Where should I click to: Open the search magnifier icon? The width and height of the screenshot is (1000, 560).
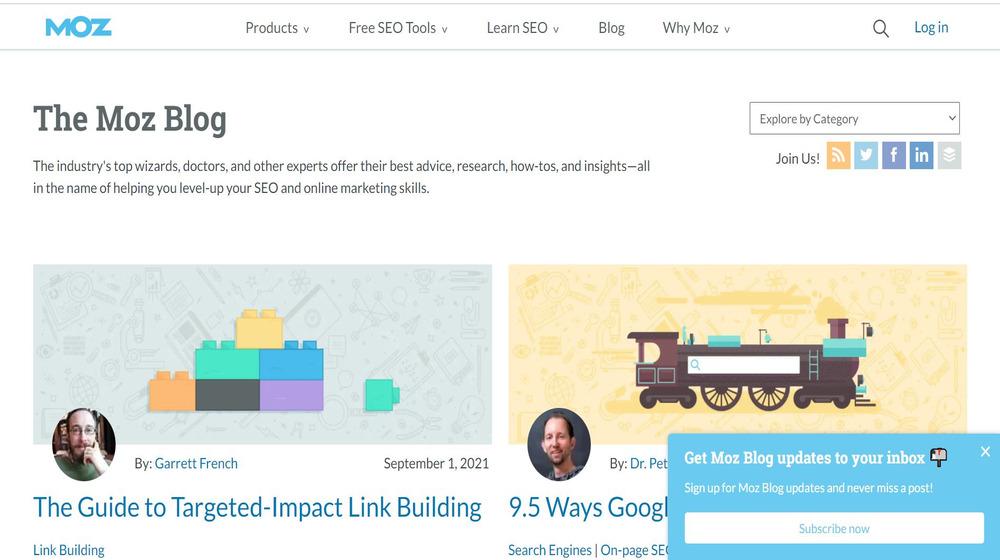tap(880, 29)
